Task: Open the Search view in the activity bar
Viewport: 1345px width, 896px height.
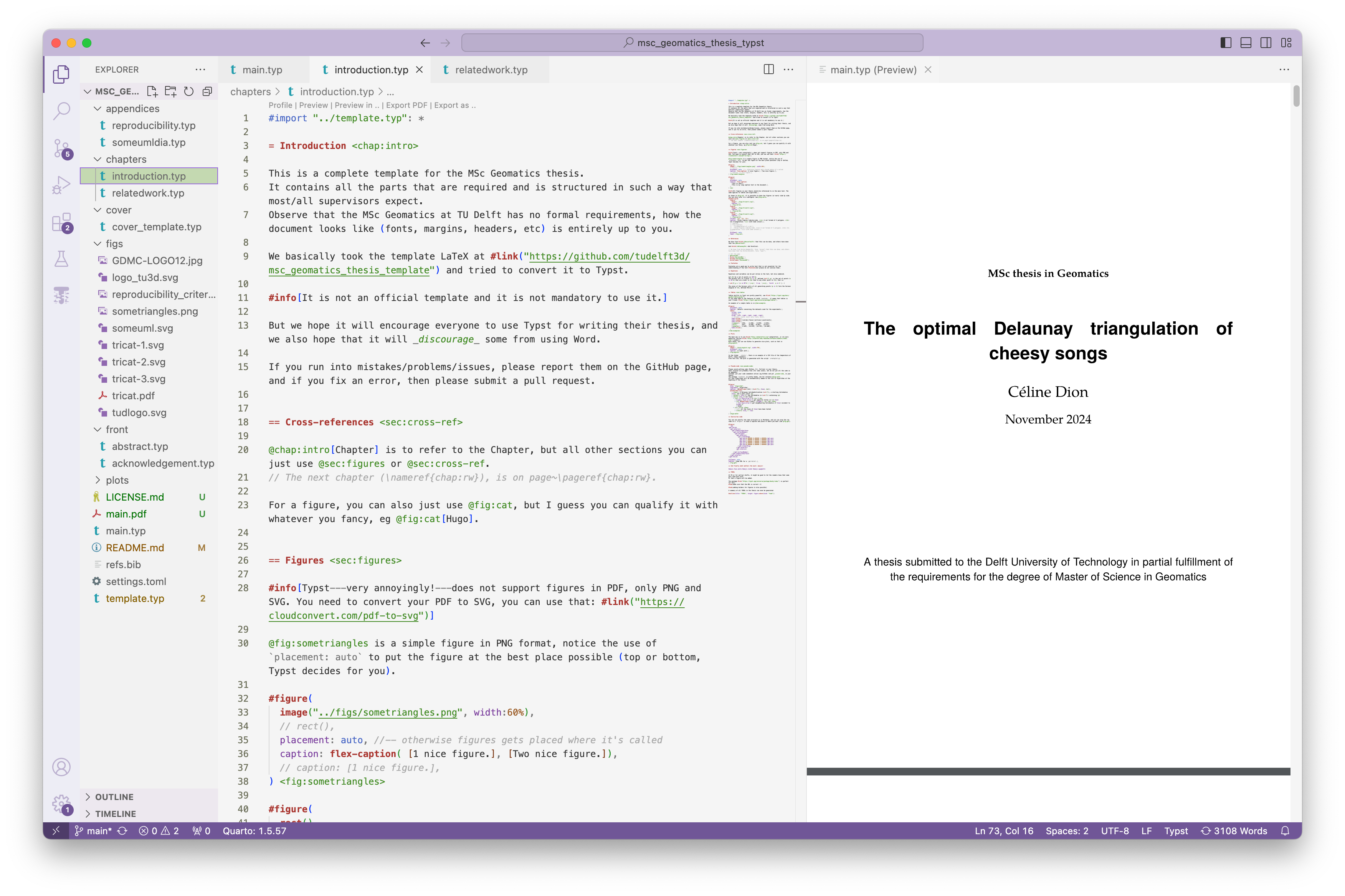Action: tap(61, 110)
